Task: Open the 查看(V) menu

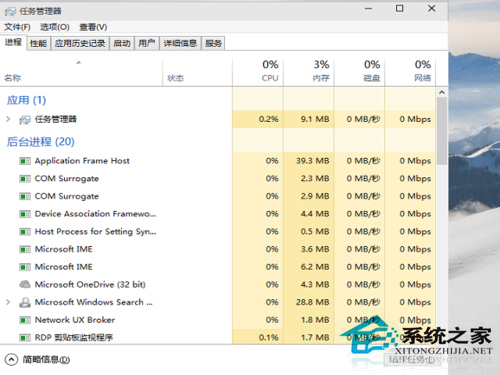Action: 93,27
